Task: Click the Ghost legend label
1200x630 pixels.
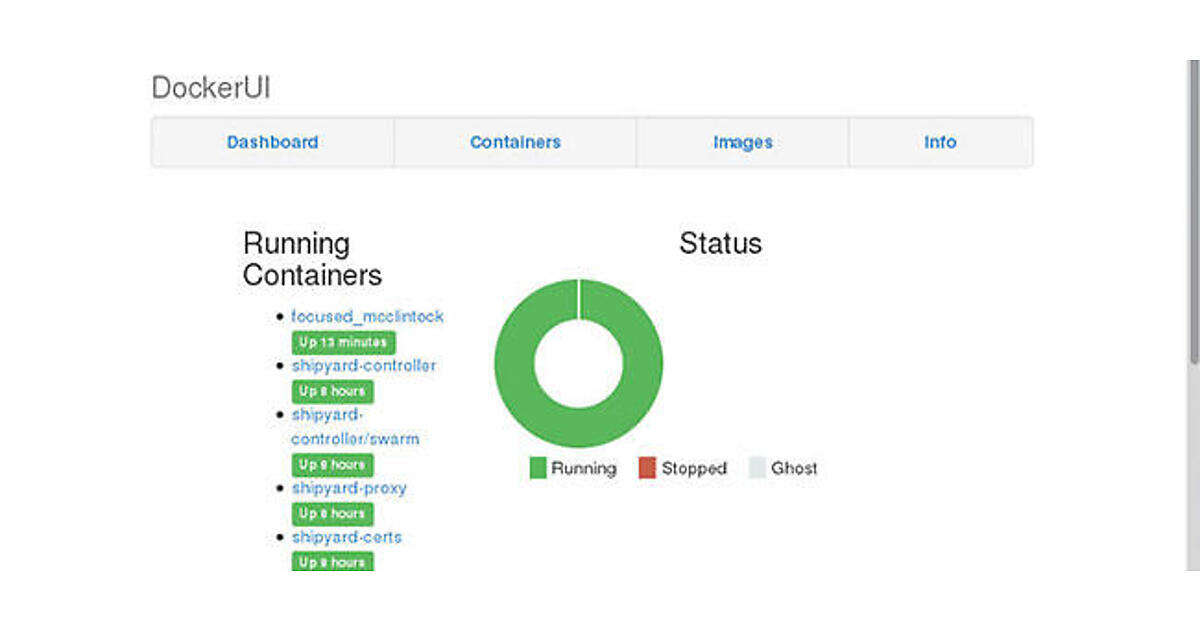Action: tap(794, 468)
